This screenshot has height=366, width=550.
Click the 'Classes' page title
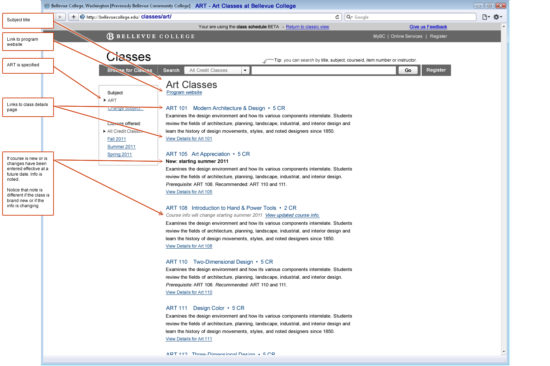click(x=128, y=57)
